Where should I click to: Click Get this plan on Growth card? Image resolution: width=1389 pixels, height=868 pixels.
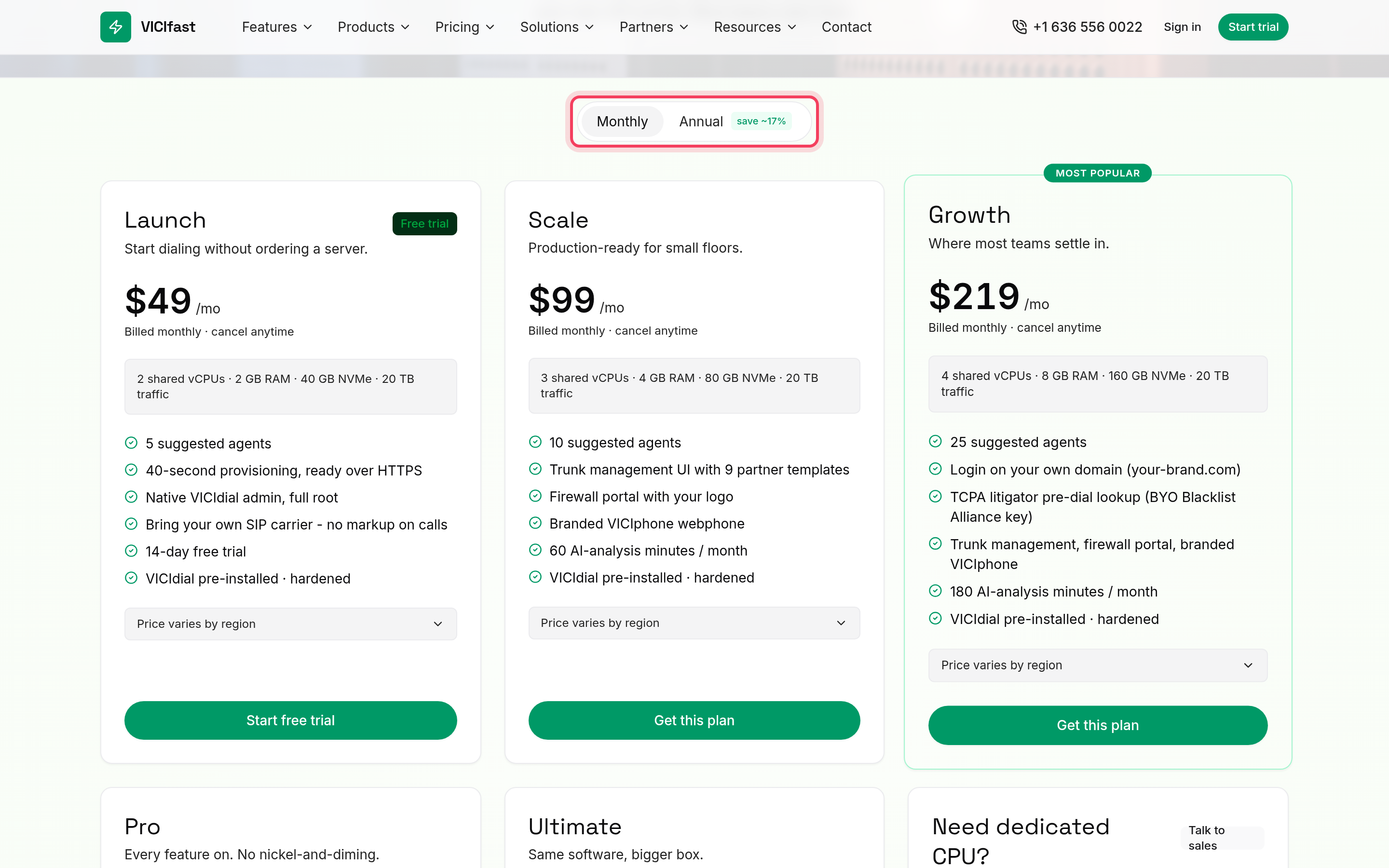click(1097, 725)
